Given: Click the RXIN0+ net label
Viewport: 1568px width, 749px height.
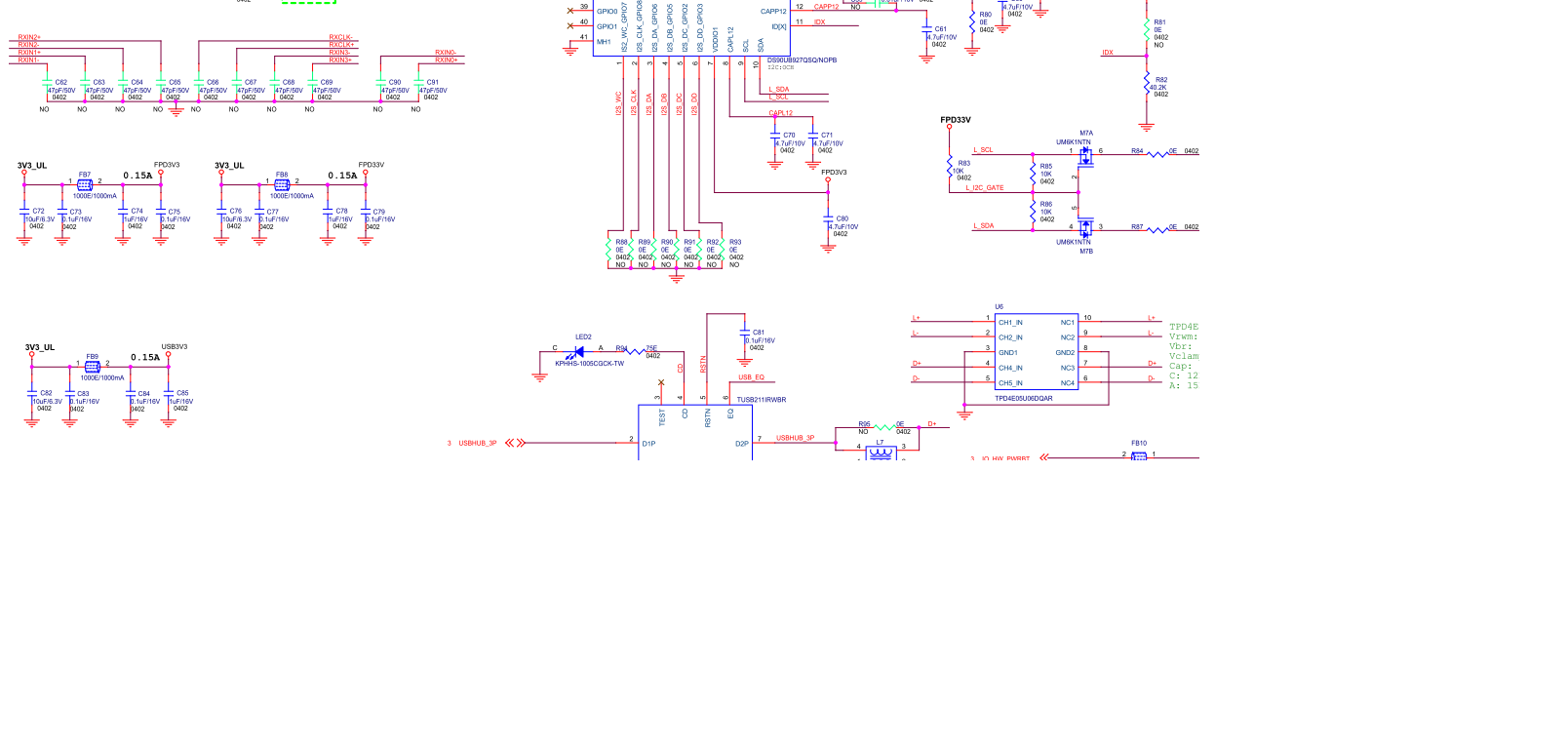Looking at the screenshot, I should [x=446, y=60].
